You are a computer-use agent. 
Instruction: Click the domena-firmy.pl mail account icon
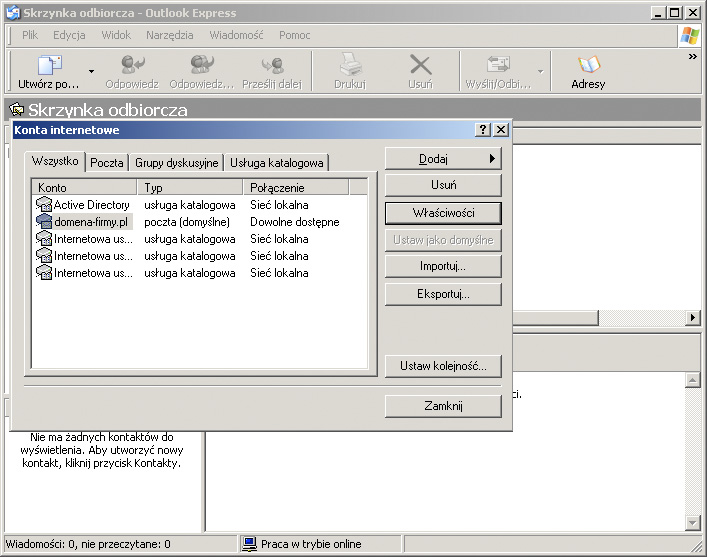[x=44, y=222]
